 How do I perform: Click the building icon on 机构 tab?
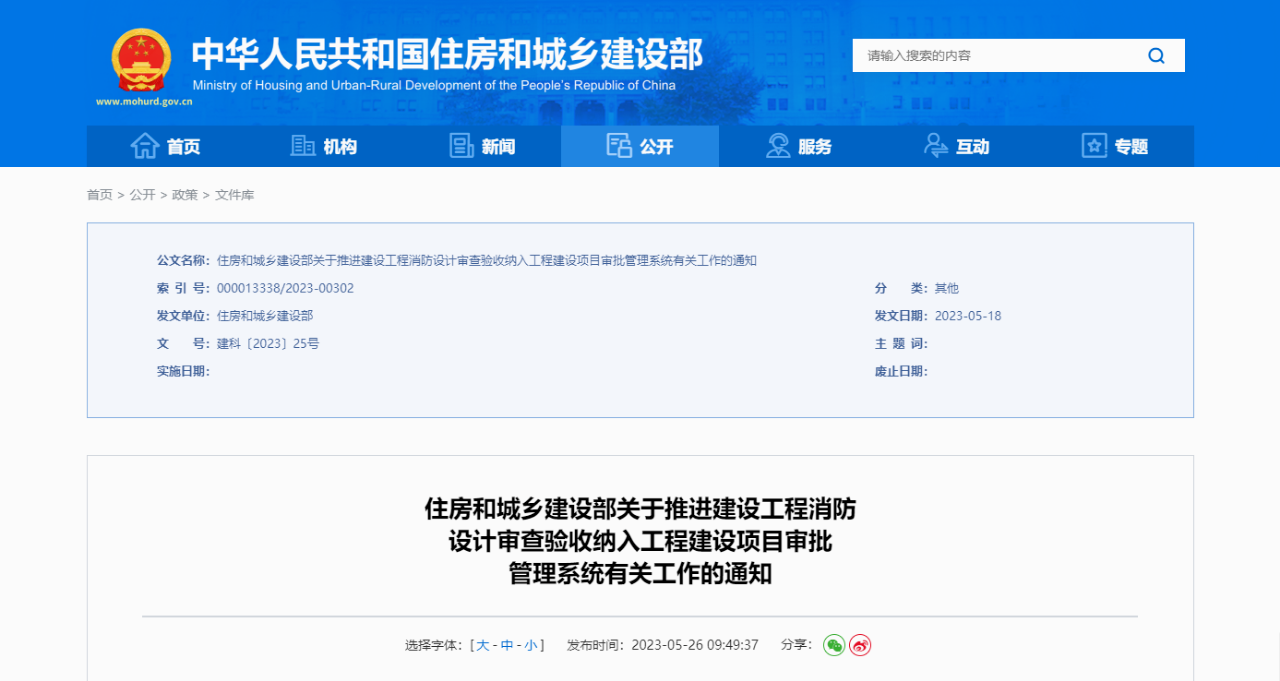(303, 145)
